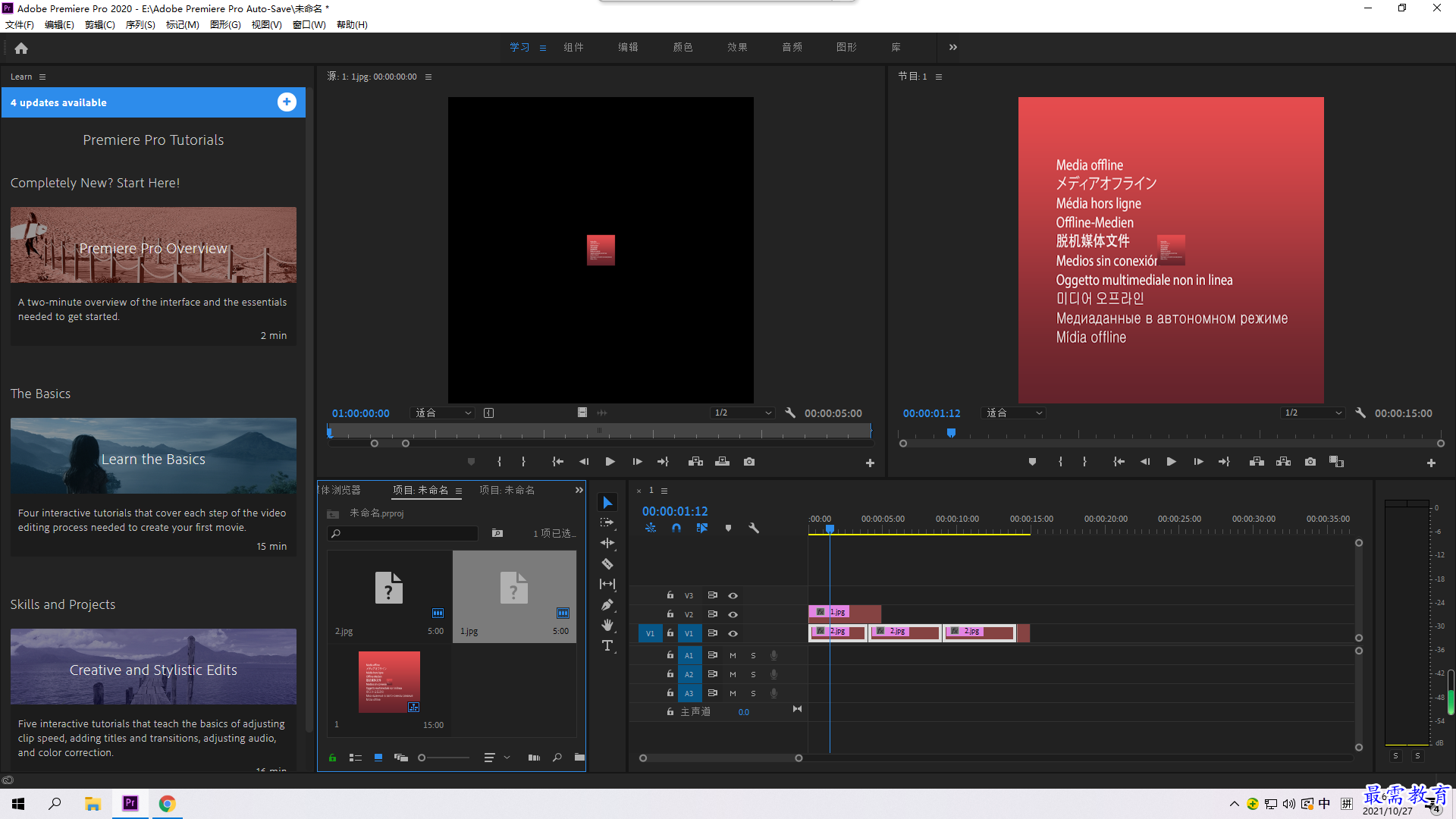This screenshot has height=819, width=1456.
Task: Click Insert button in Source monitor
Action: [x=695, y=462]
